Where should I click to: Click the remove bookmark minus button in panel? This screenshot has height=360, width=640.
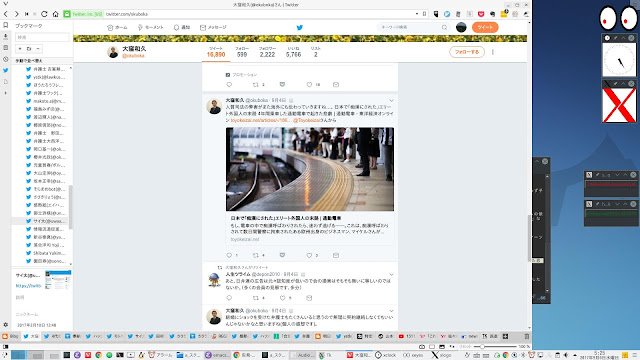pos(38,49)
